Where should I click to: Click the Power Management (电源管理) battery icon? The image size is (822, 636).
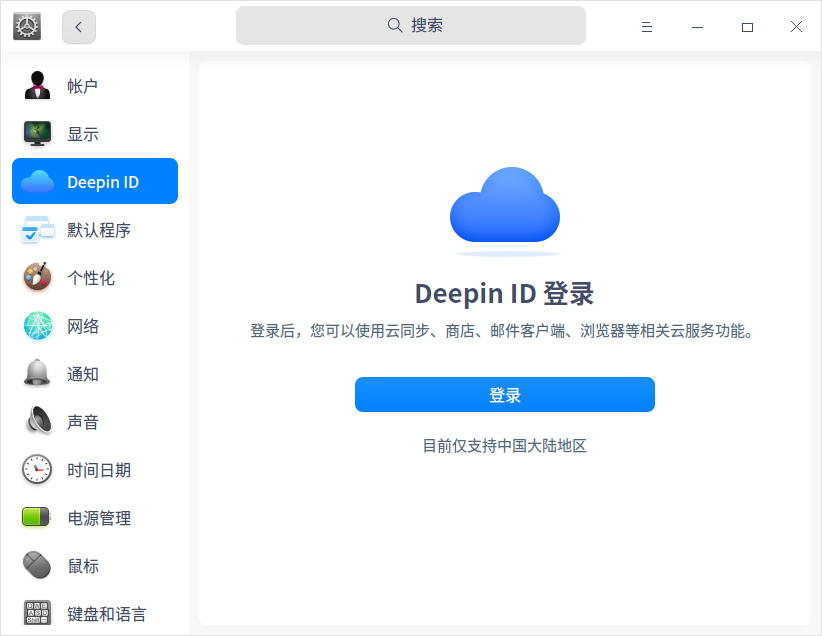pos(36,517)
